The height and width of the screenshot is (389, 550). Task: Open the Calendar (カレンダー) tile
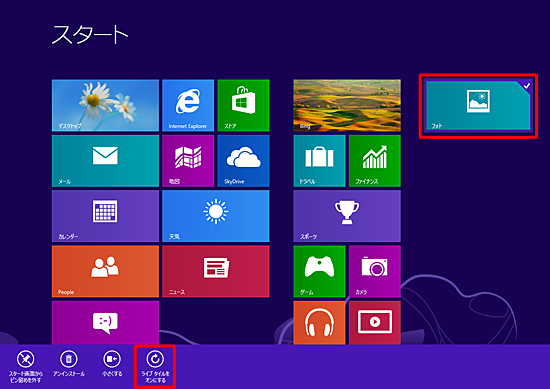pos(105,216)
